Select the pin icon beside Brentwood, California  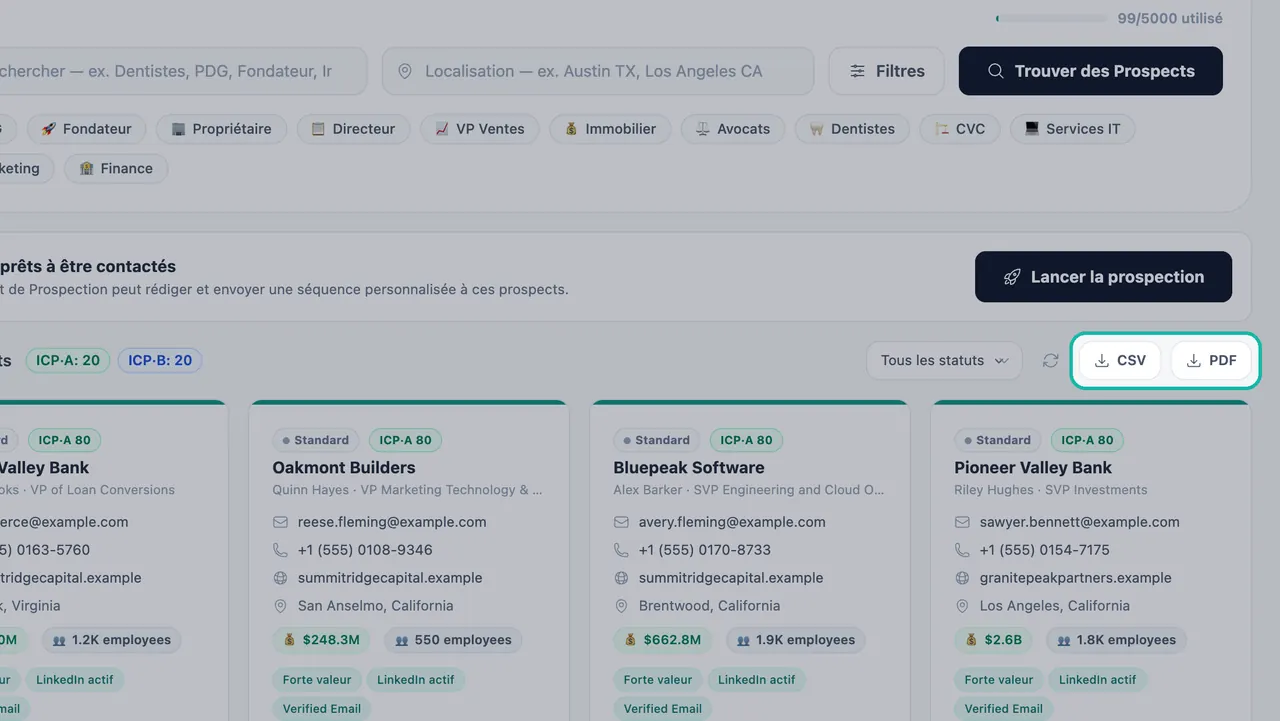[621, 606]
